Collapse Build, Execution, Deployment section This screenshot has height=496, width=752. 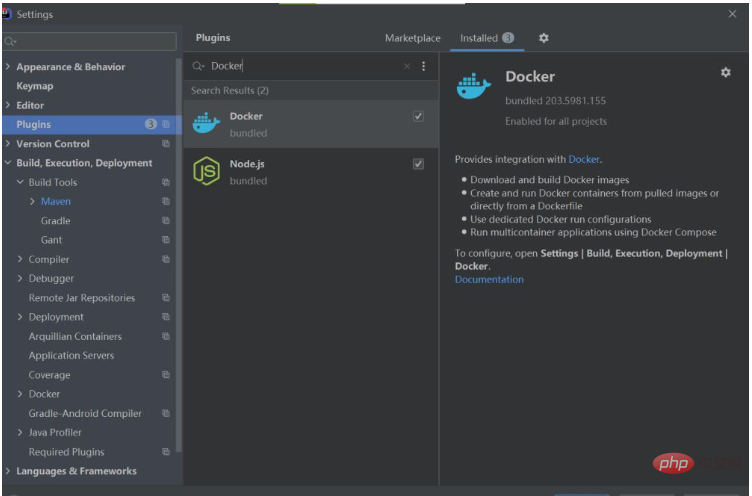point(8,163)
